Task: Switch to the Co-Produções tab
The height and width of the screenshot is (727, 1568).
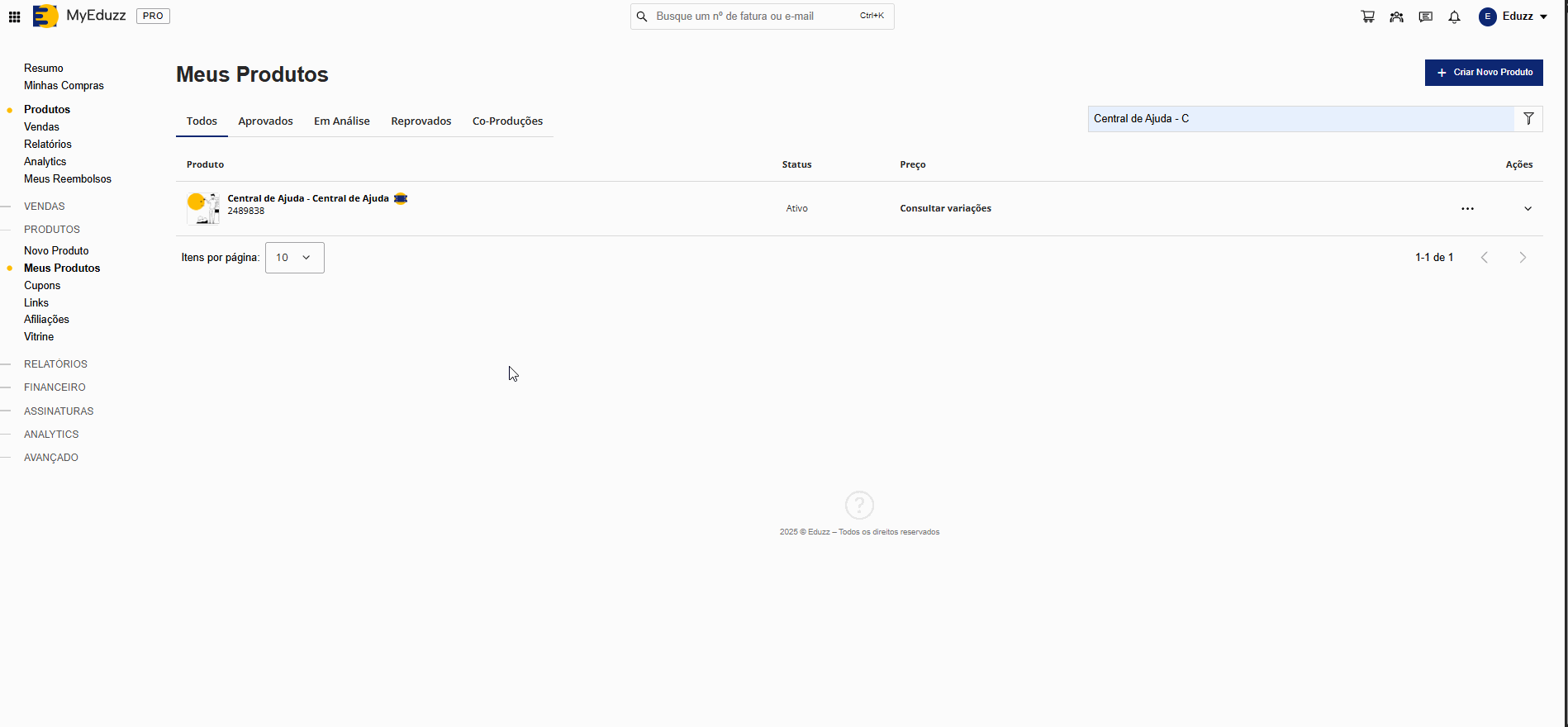Action: click(507, 121)
